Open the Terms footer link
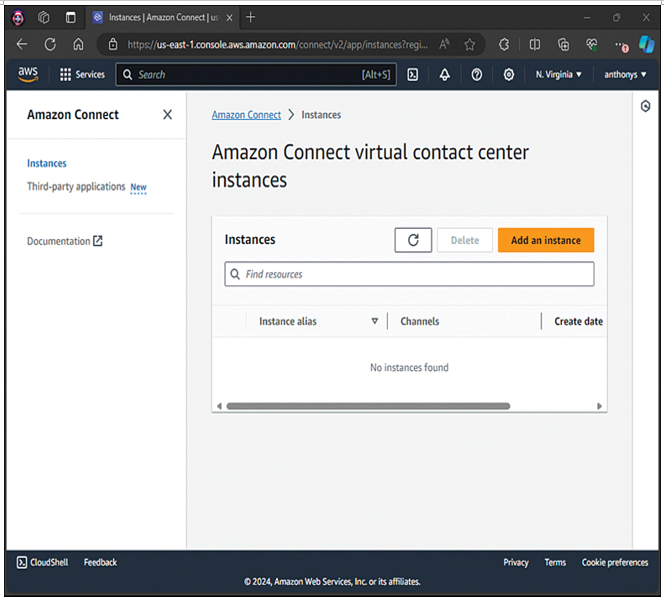664x604 pixels. coord(555,562)
